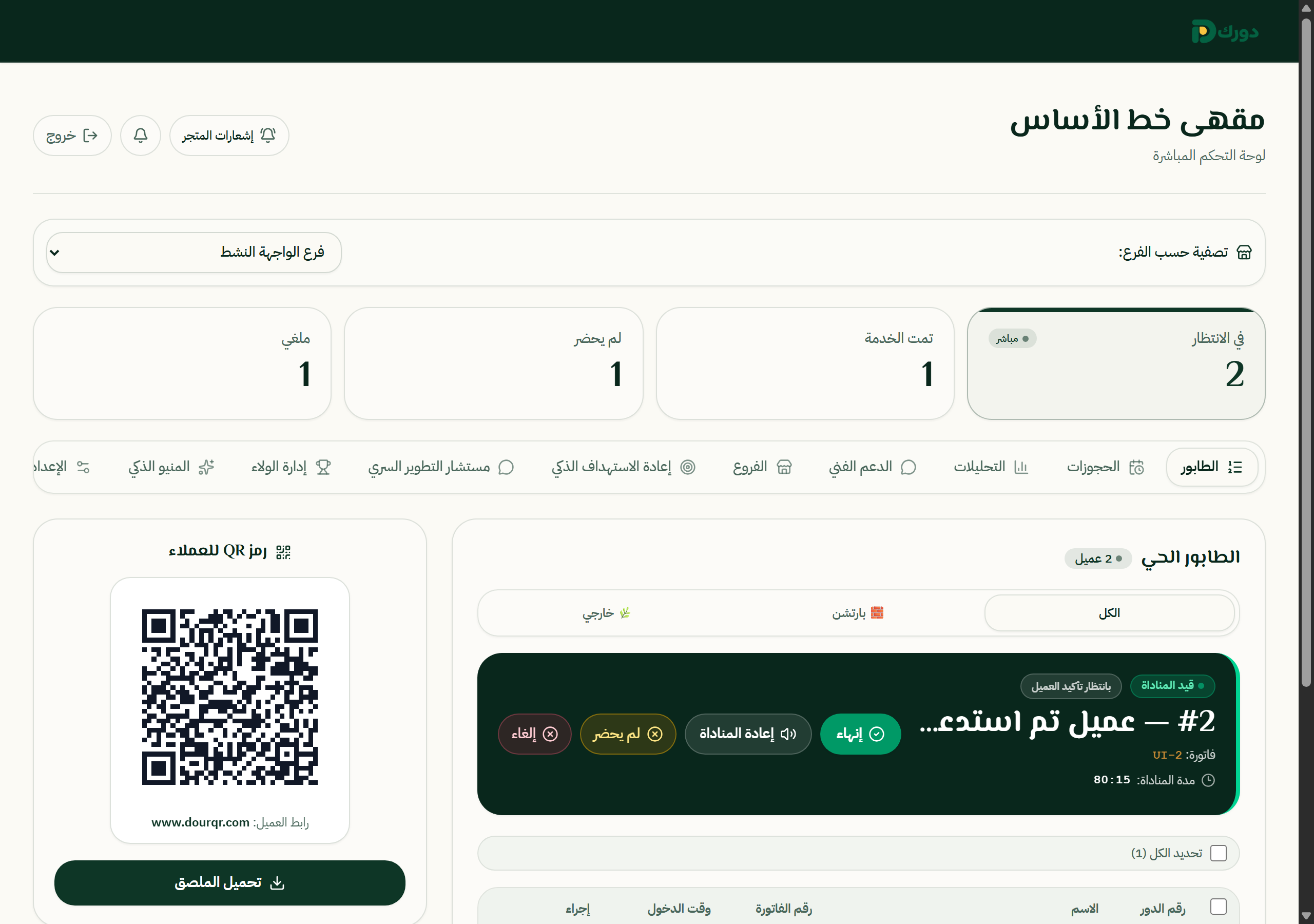This screenshot has width=1314, height=924.
Task: Open مستشار التطوير السري advisor tab
Action: tap(441, 467)
